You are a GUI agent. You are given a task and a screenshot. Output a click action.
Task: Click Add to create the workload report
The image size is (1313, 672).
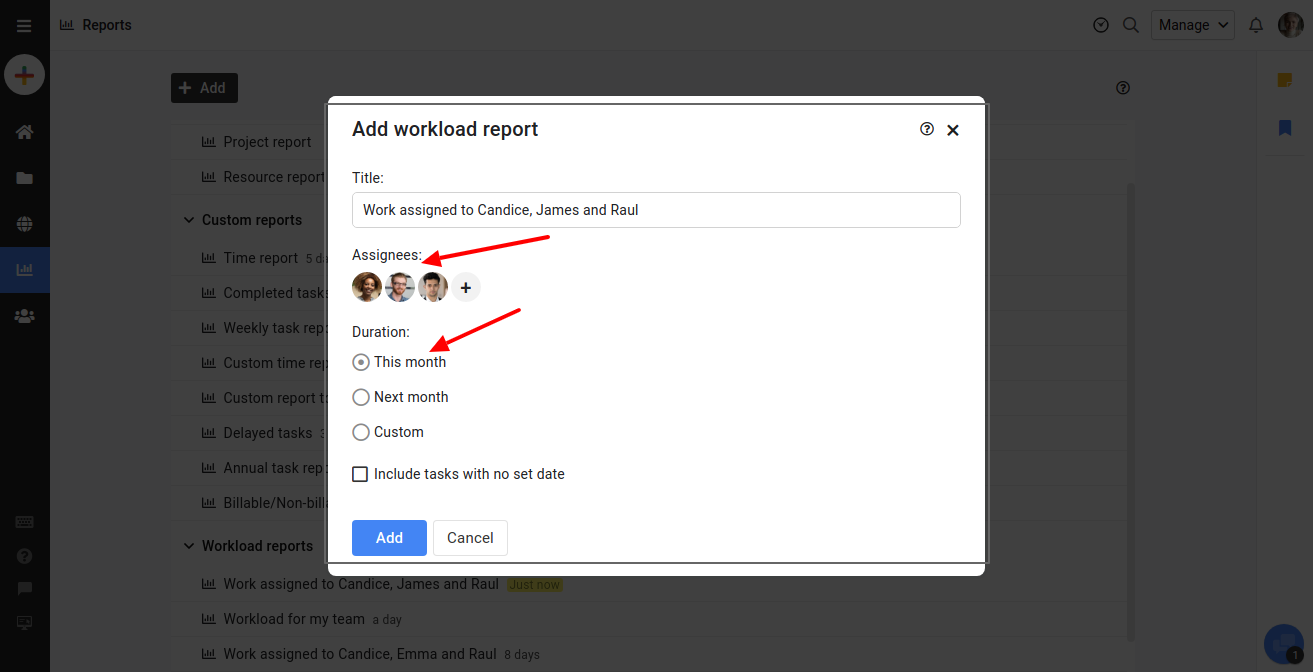(x=388, y=537)
